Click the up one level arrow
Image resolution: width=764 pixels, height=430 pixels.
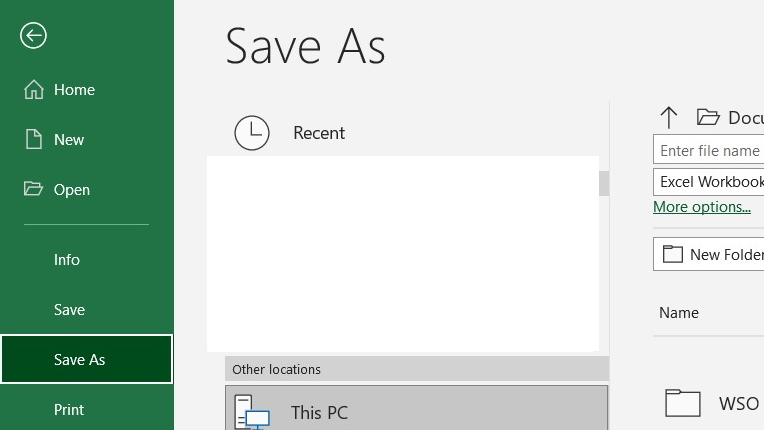pyautogui.click(x=669, y=117)
